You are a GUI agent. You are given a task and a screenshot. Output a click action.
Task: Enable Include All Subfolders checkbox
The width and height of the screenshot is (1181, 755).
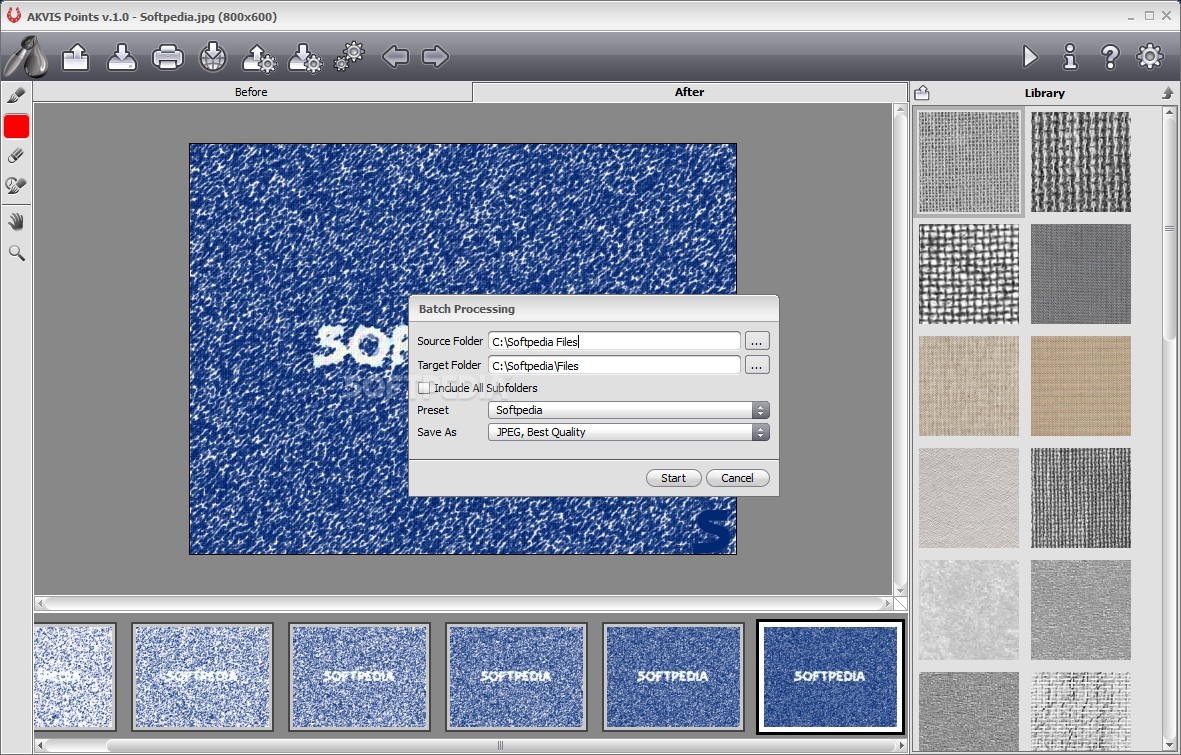(x=424, y=388)
